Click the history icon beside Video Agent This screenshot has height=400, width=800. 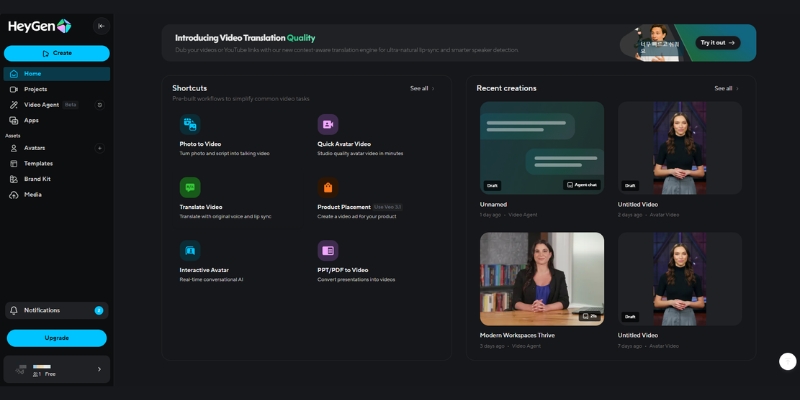(99, 105)
